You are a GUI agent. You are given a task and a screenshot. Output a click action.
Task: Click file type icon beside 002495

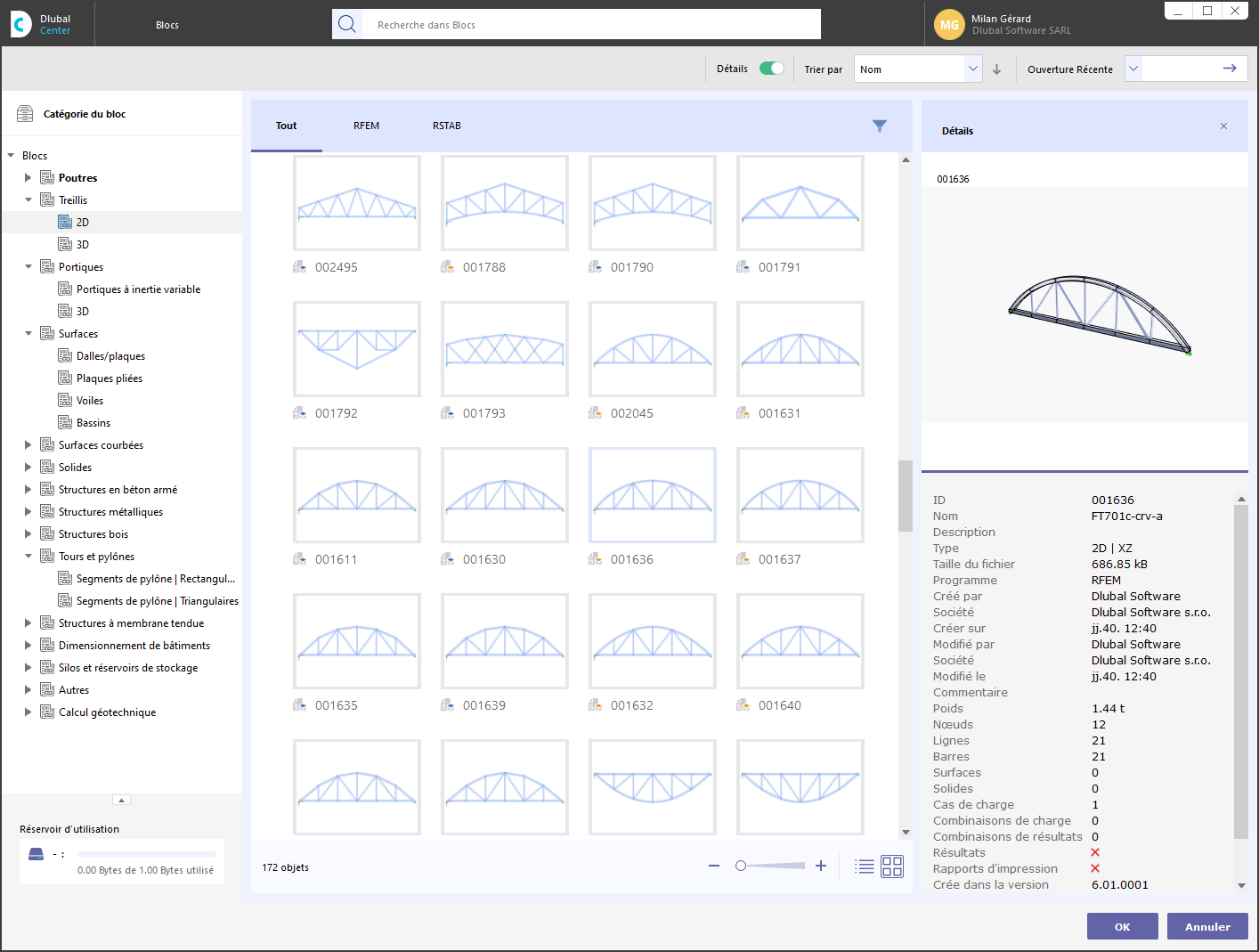[300, 267]
